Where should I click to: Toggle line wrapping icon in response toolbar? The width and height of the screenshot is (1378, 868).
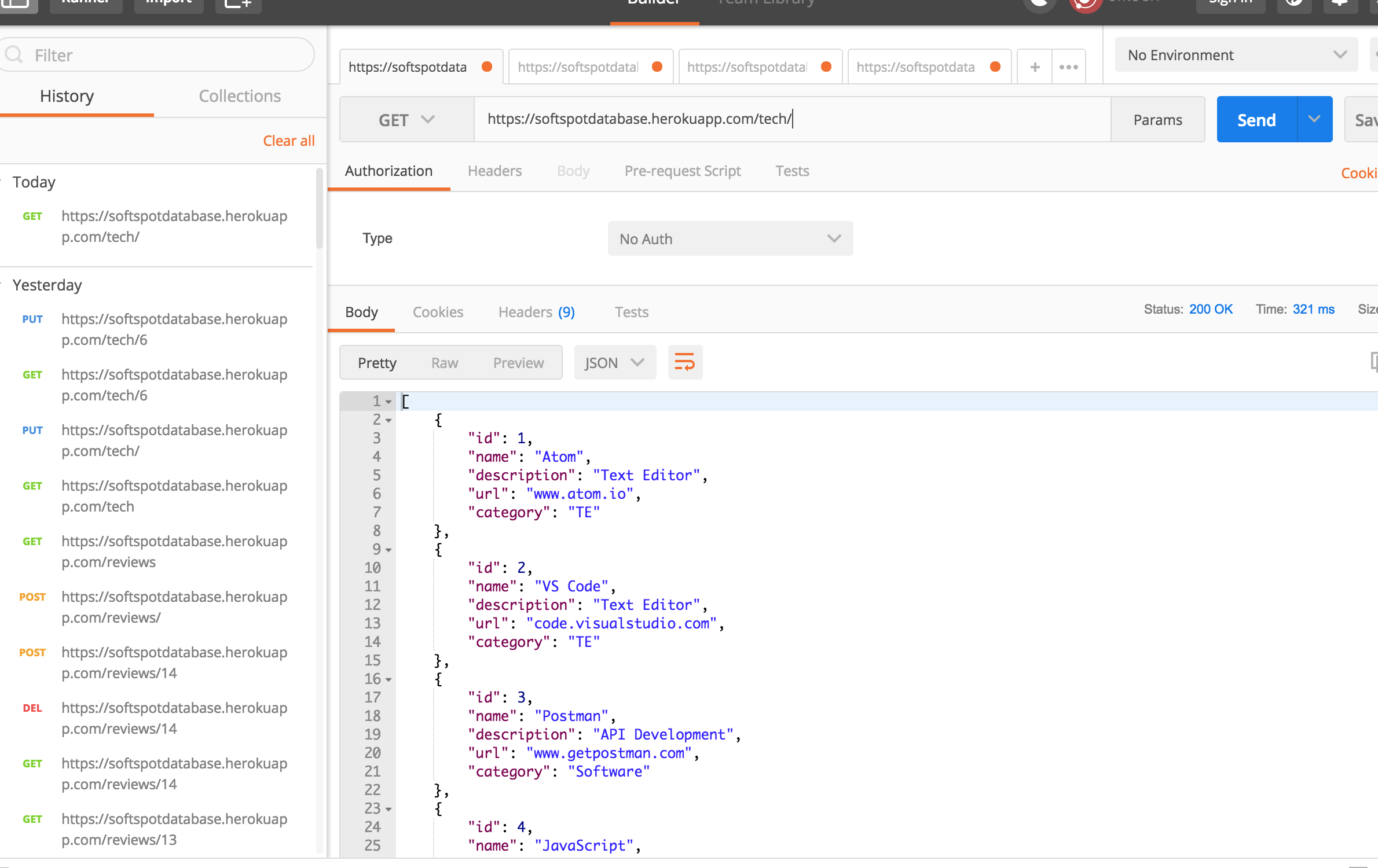[x=685, y=363]
